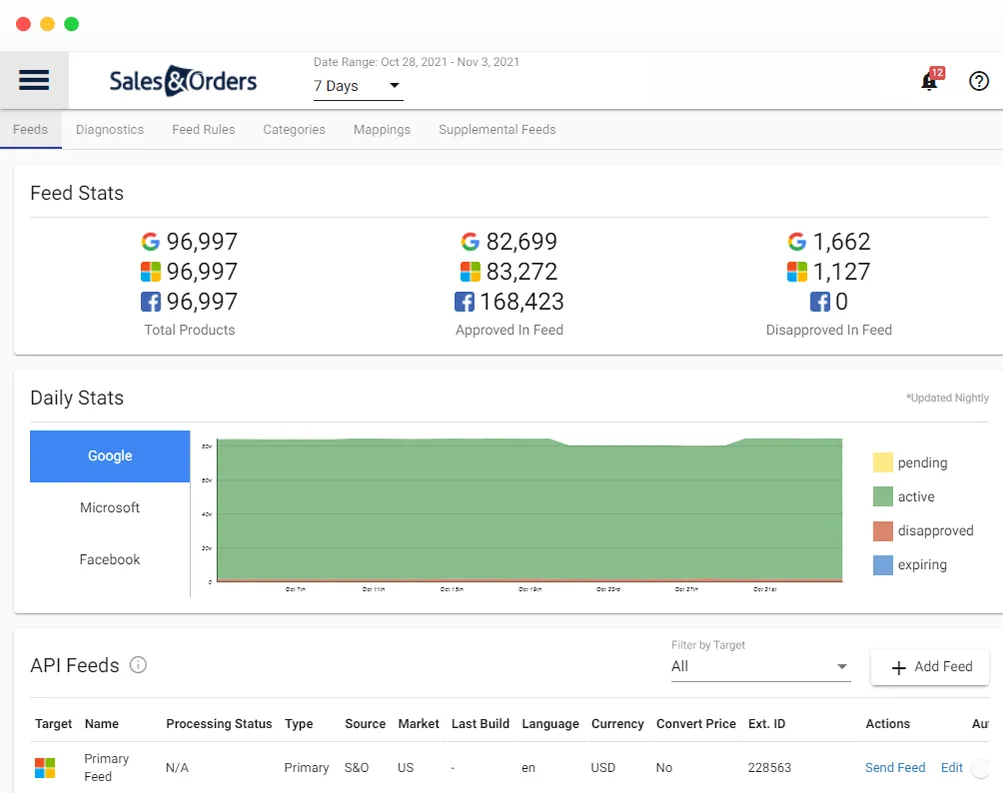
Task: Click Google icon beside 82,699 approved
Action: pos(470,242)
